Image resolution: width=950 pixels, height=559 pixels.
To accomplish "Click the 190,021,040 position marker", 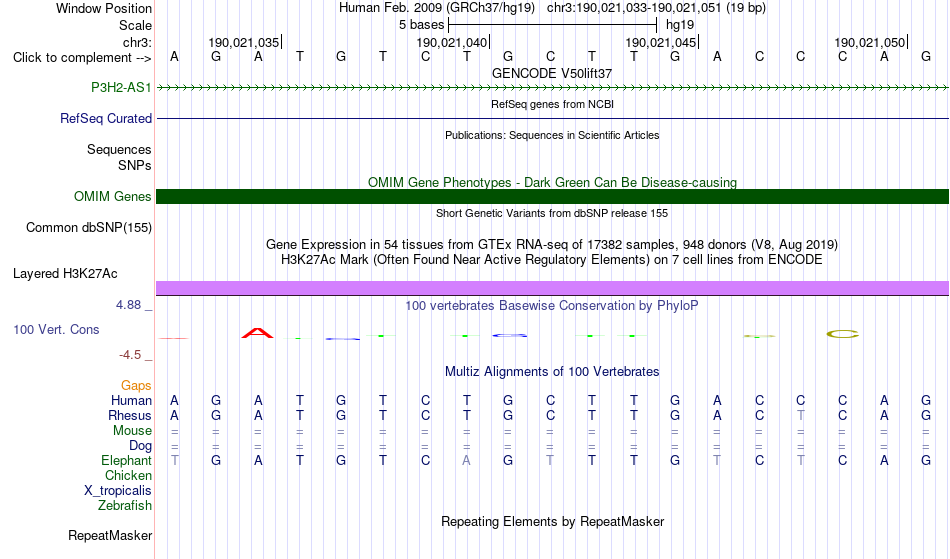I will tap(453, 42).
